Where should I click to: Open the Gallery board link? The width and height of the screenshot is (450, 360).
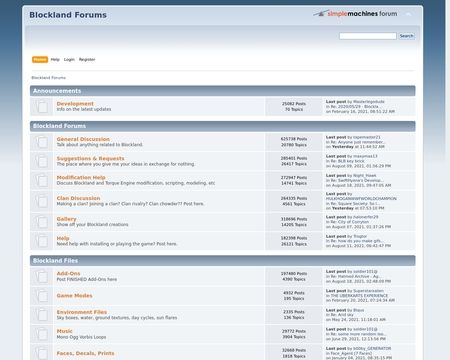[x=66, y=219]
